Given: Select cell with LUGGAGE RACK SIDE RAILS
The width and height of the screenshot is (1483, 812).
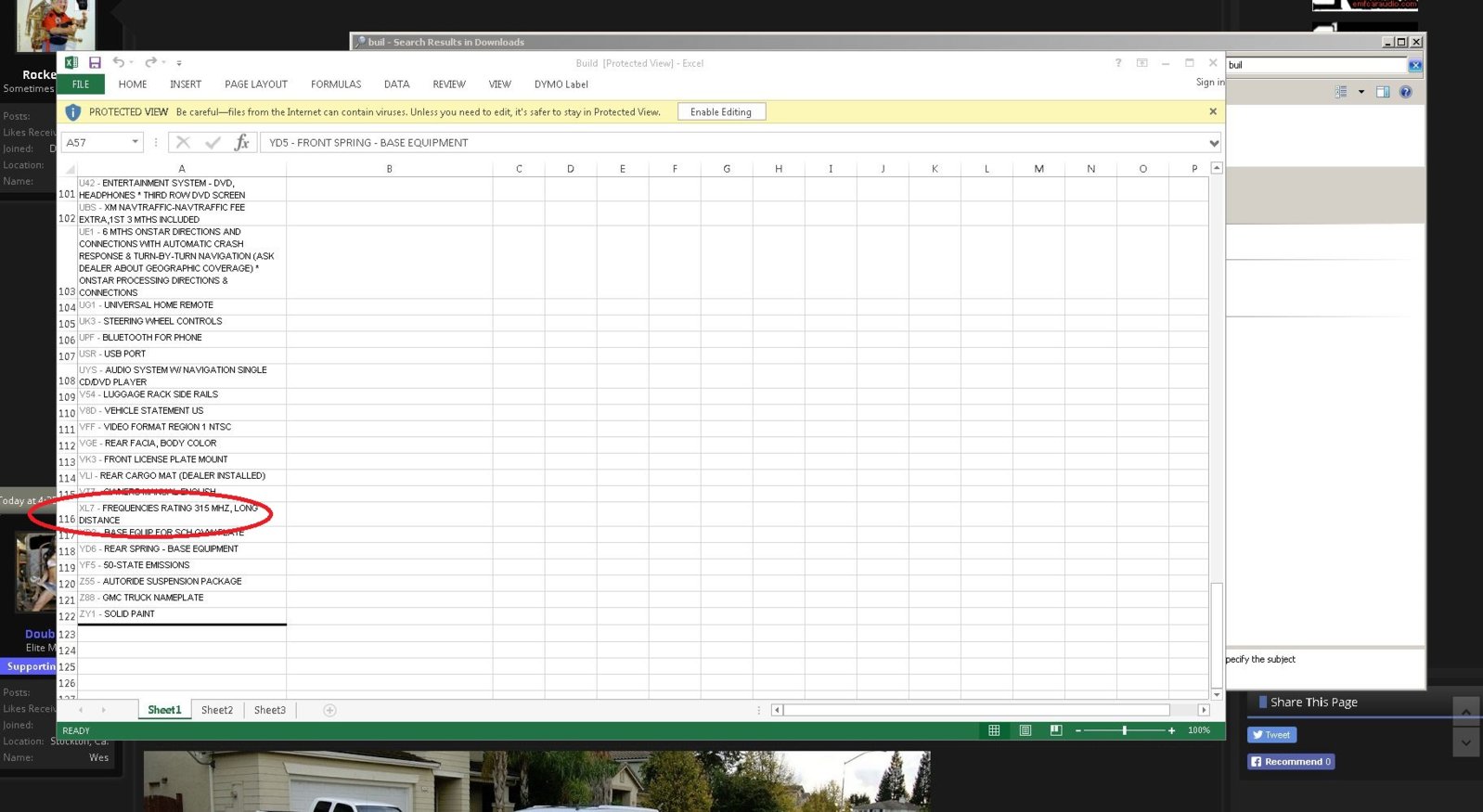Looking at the screenshot, I should coord(182,395).
